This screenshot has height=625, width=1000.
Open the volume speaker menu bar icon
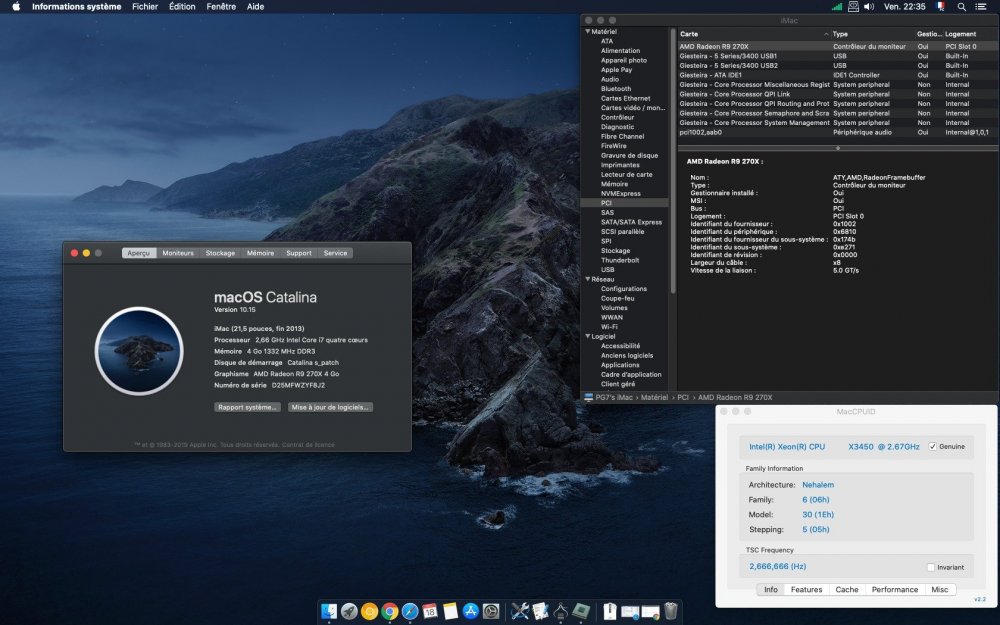(869, 6)
